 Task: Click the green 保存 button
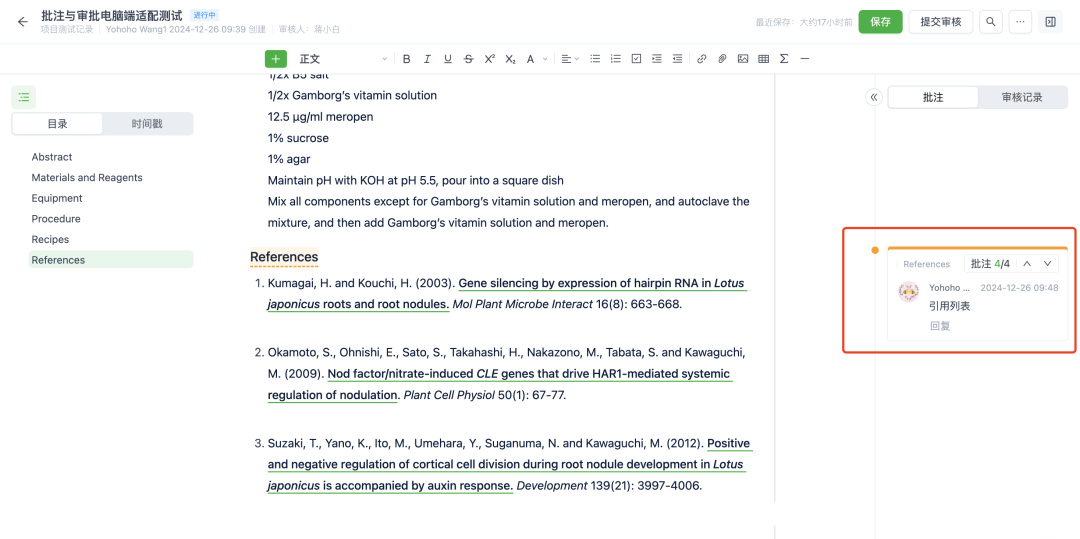pos(880,22)
